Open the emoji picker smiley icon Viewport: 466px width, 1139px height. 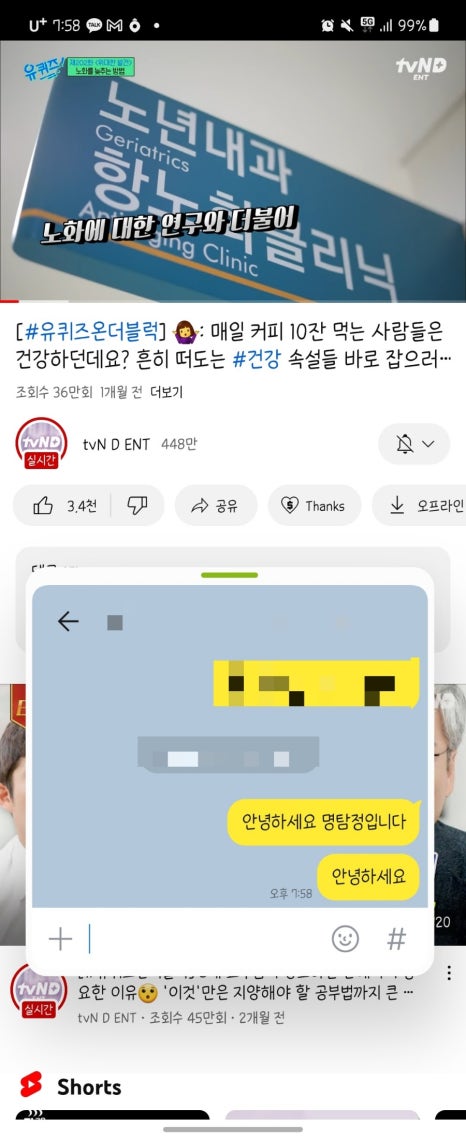(x=345, y=939)
